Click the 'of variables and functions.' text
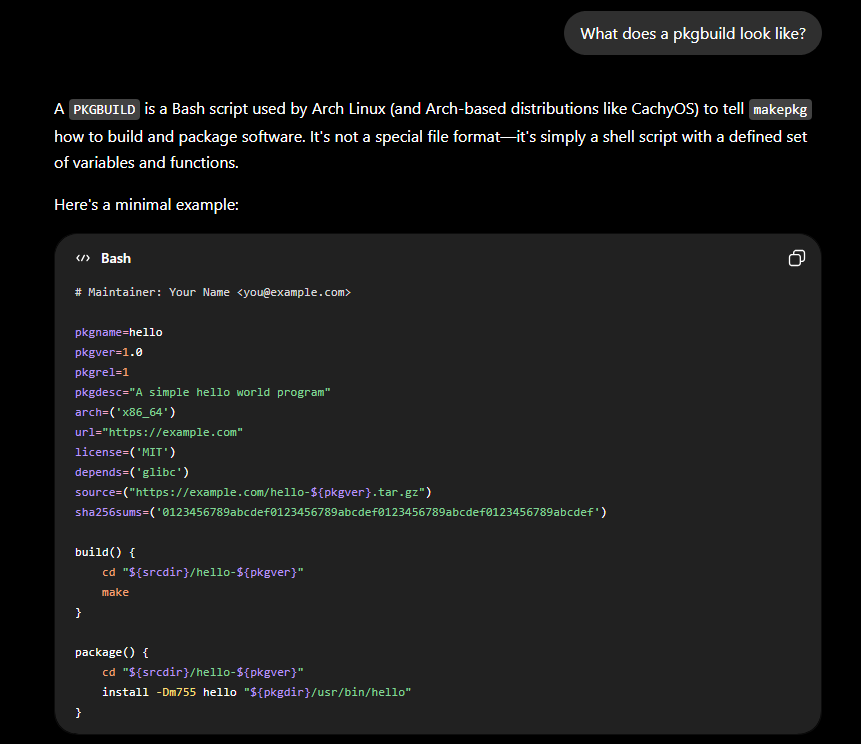The height and width of the screenshot is (744, 861). (x=146, y=163)
